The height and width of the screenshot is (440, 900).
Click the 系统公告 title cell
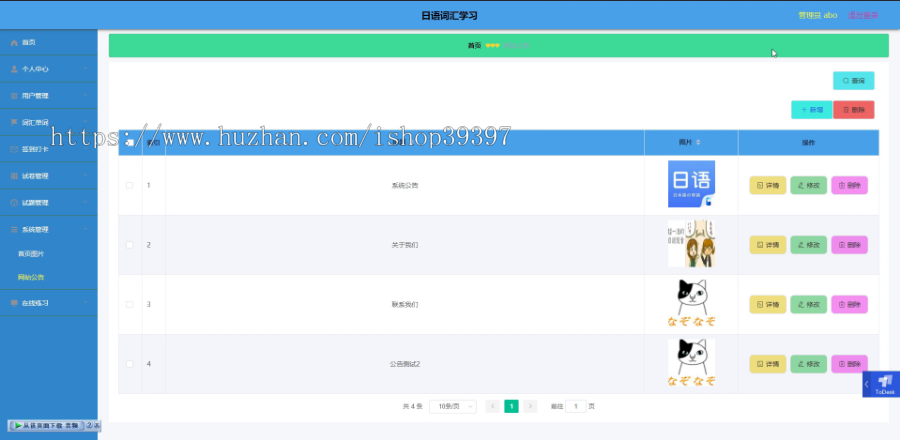pos(405,185)
